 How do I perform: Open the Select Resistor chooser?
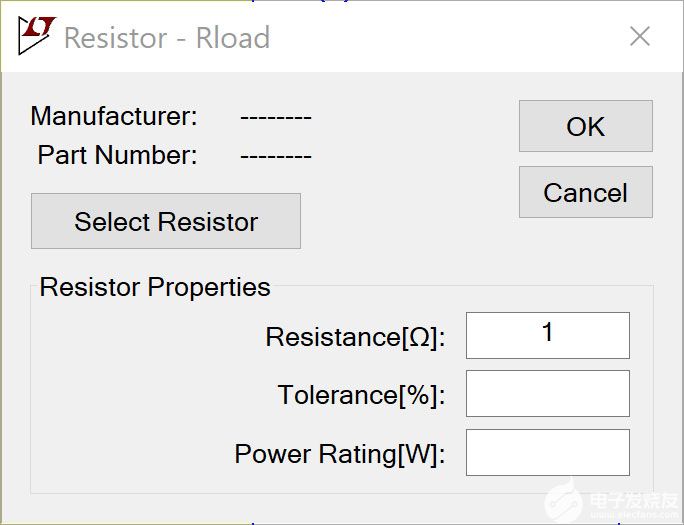pyautogui.click(x=166, y=221)
